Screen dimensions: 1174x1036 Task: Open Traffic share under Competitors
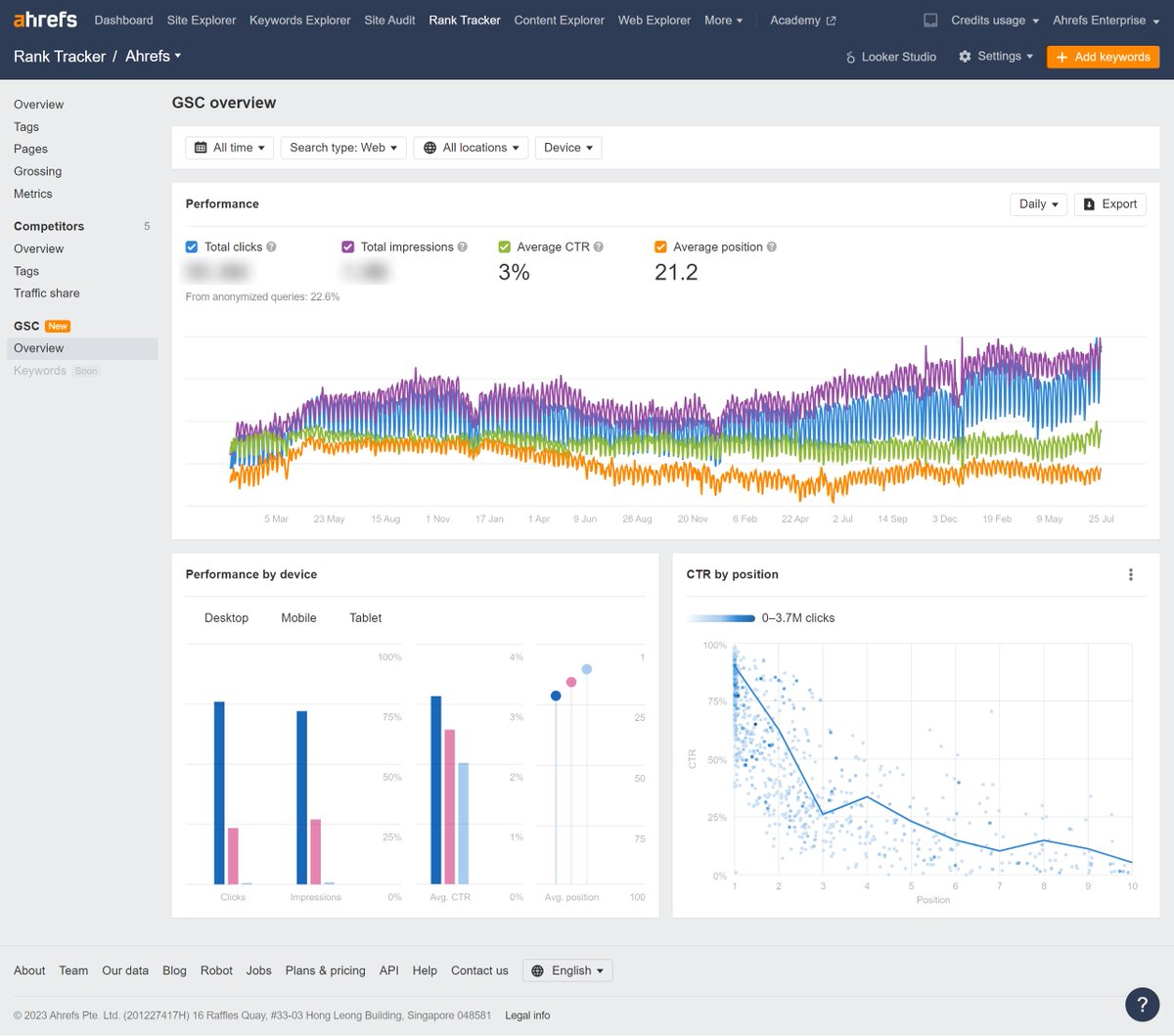(x=47, y=293)
